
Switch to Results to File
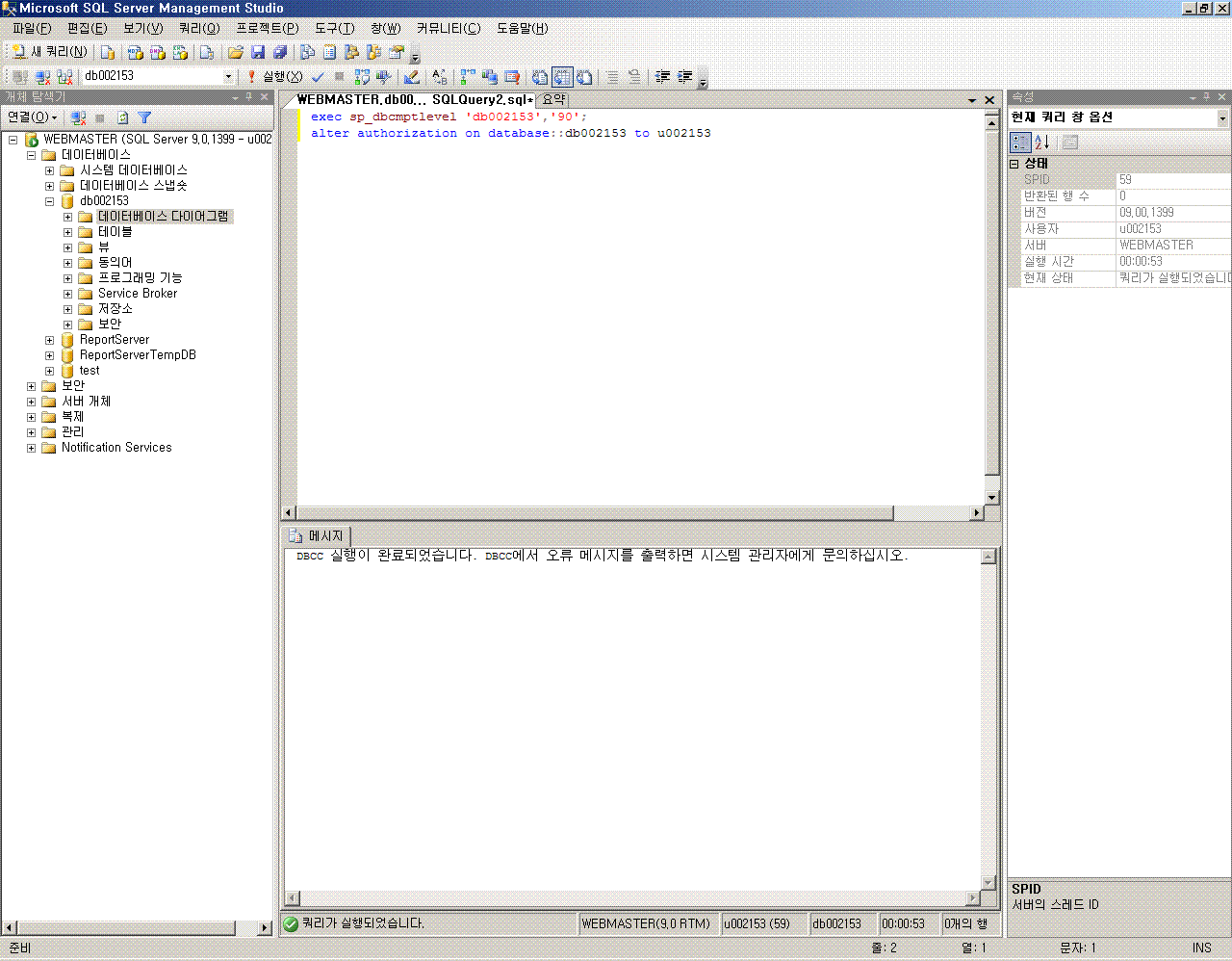(x=584, y=76)
